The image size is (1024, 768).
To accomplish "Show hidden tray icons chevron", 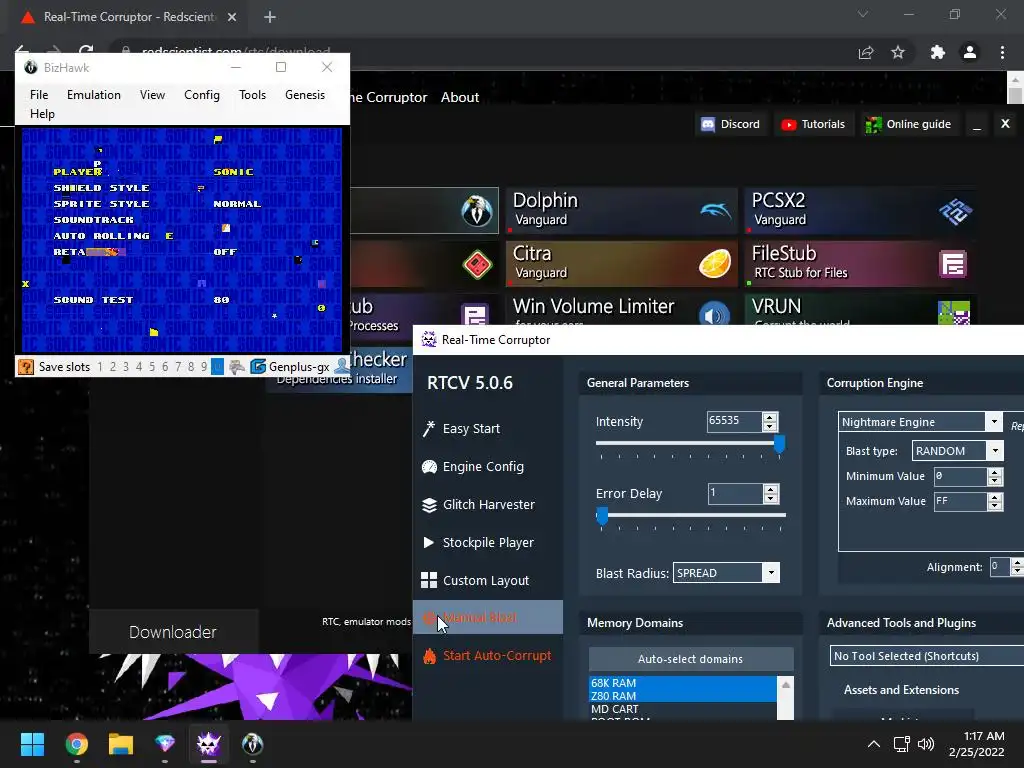I will [873, 744].
